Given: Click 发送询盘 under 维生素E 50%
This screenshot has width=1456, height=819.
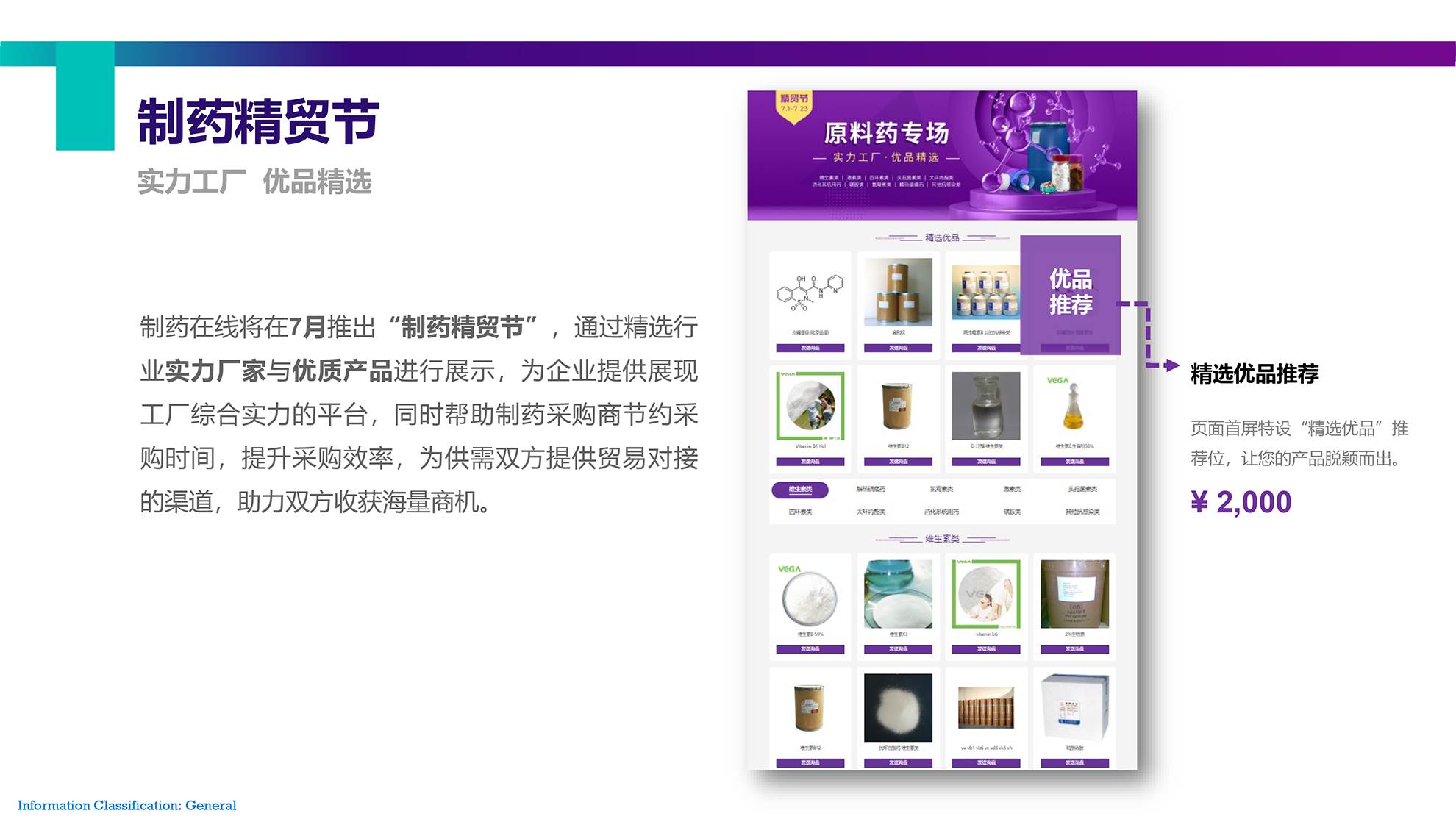Looking at the screenshot, I should click(x=810, y=649).
